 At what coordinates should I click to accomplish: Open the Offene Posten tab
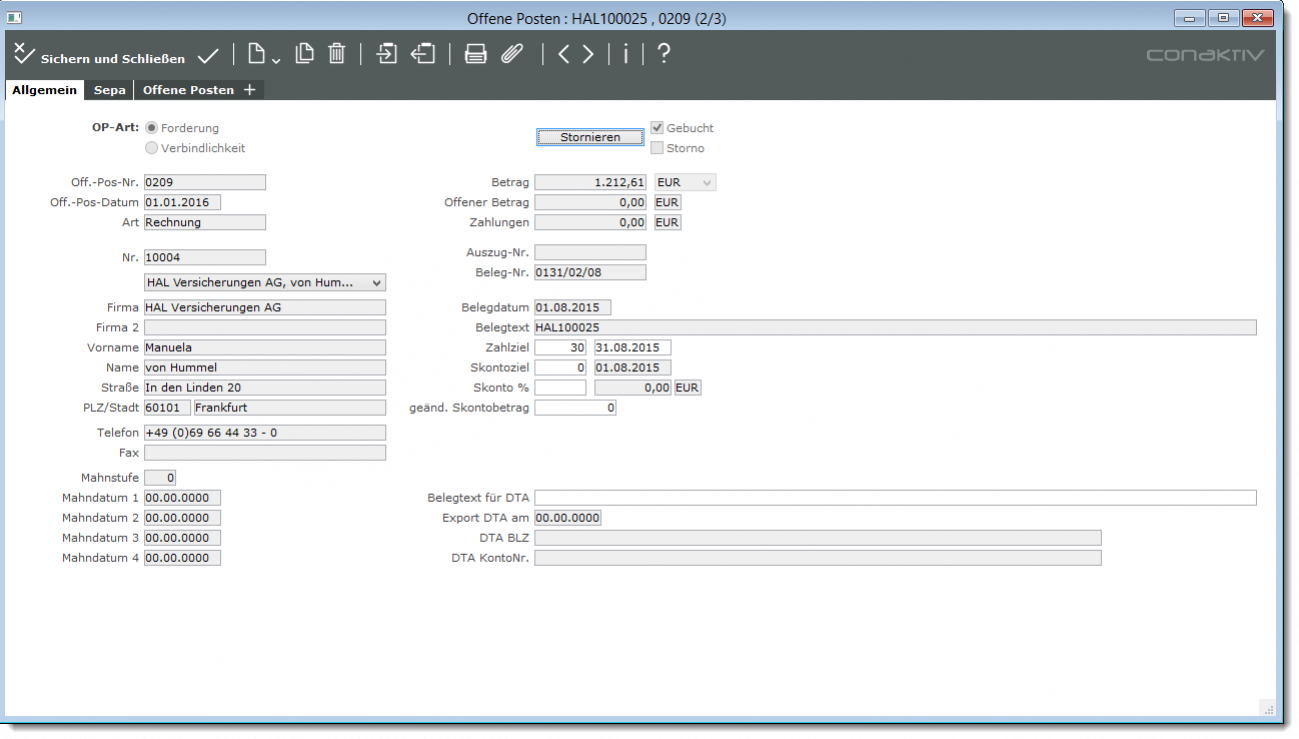coord(188,90)
